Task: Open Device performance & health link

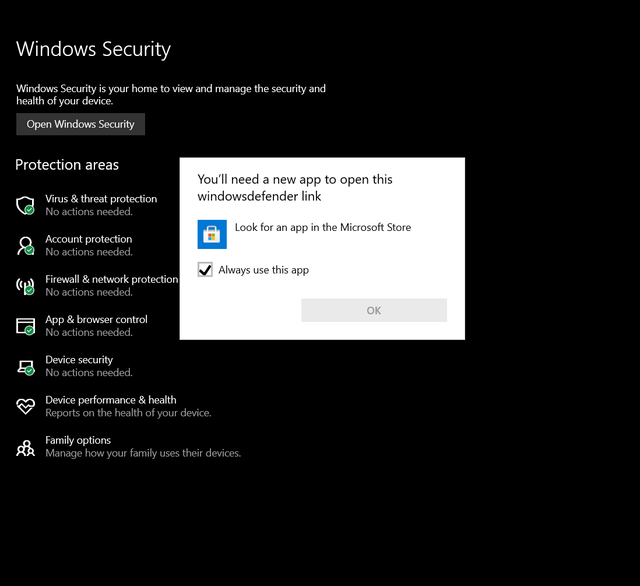Action: (111, 400)
